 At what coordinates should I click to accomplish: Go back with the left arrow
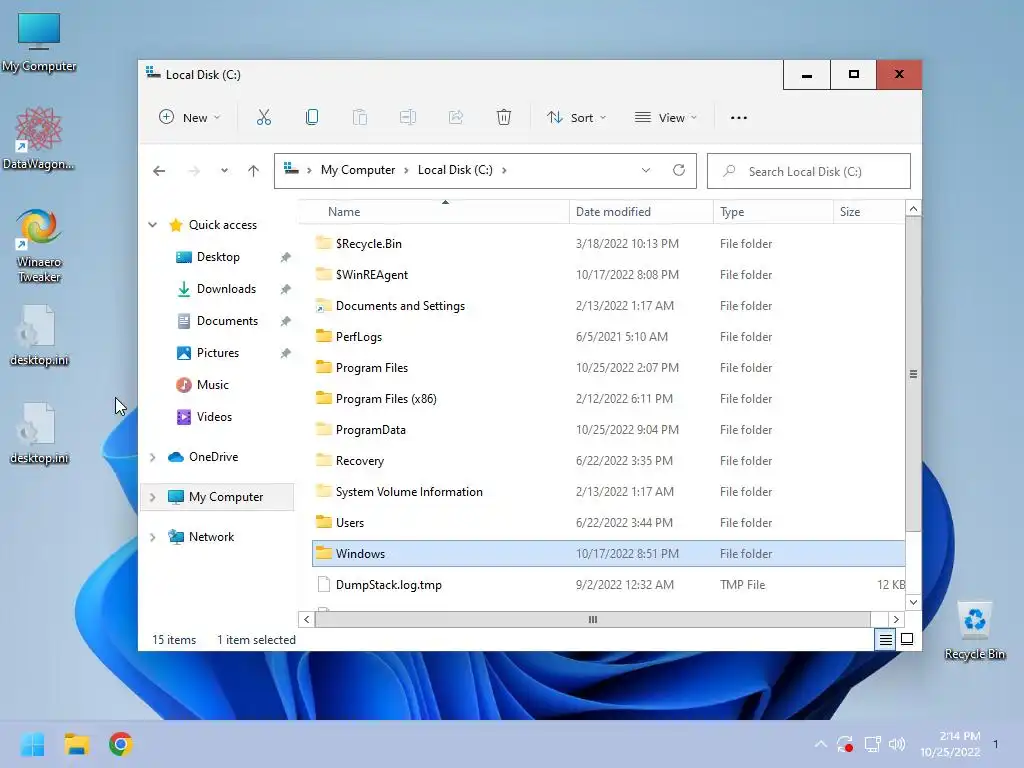[x=159, y=171]
